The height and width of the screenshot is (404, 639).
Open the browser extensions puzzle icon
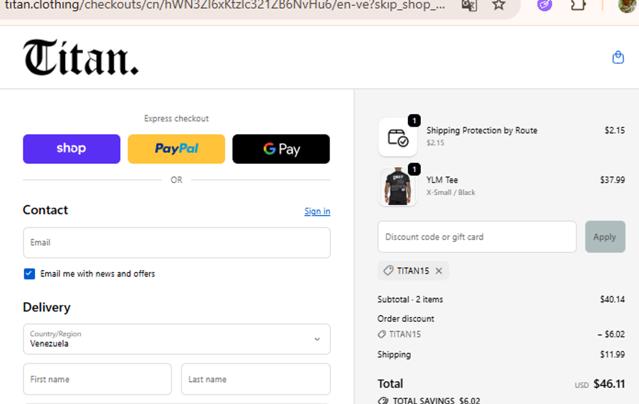pos(577,5)
